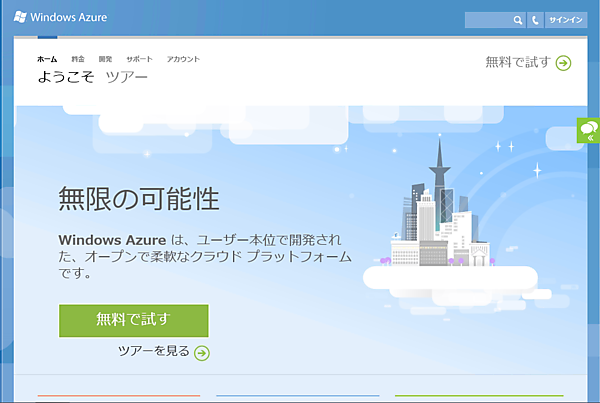Click the ツアーを見る link
Image resolution: width=600 pixels, height=403 pixels.
coord(154,352)
